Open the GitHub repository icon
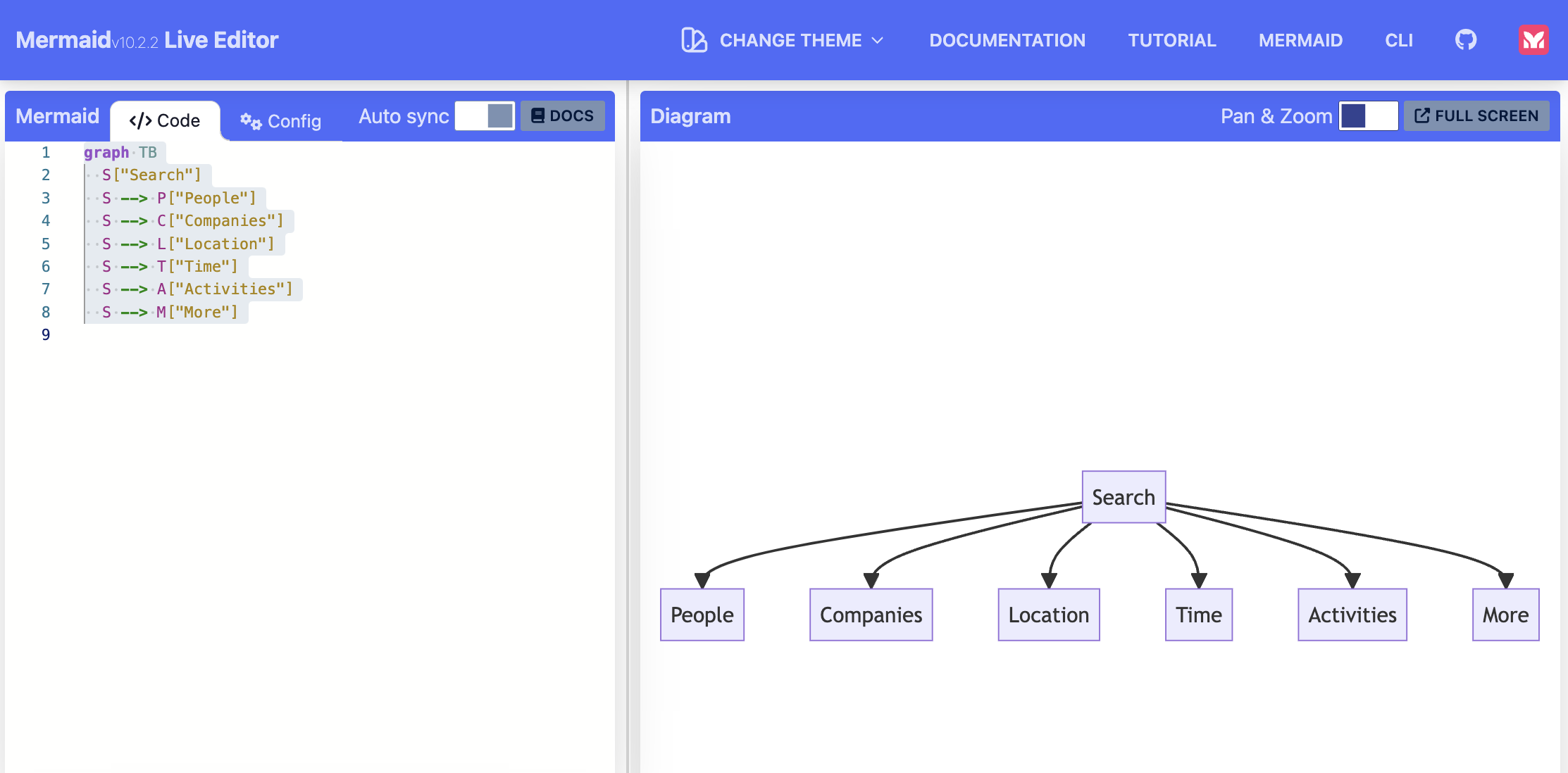This screenshot has width=1568, height=773. click(x=1466, y=40)
